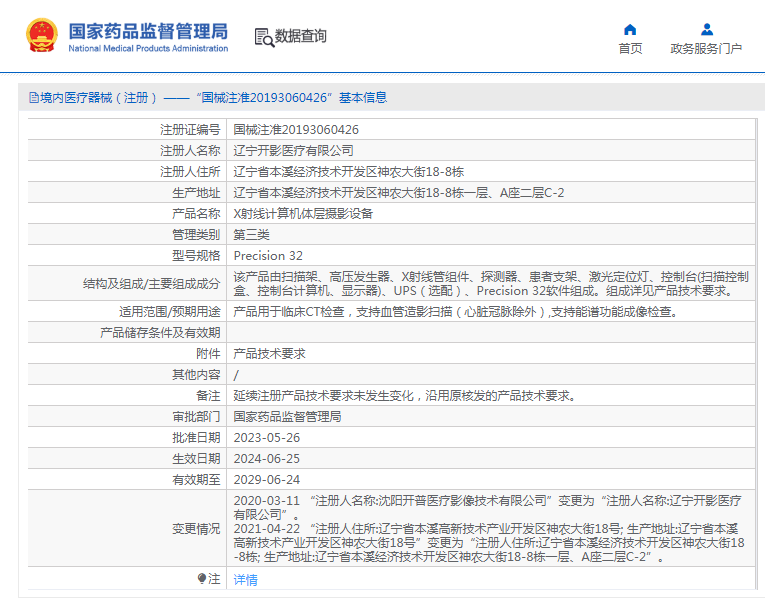Click the 生产地址 value ending A座二层C-2

click(399, 193)
